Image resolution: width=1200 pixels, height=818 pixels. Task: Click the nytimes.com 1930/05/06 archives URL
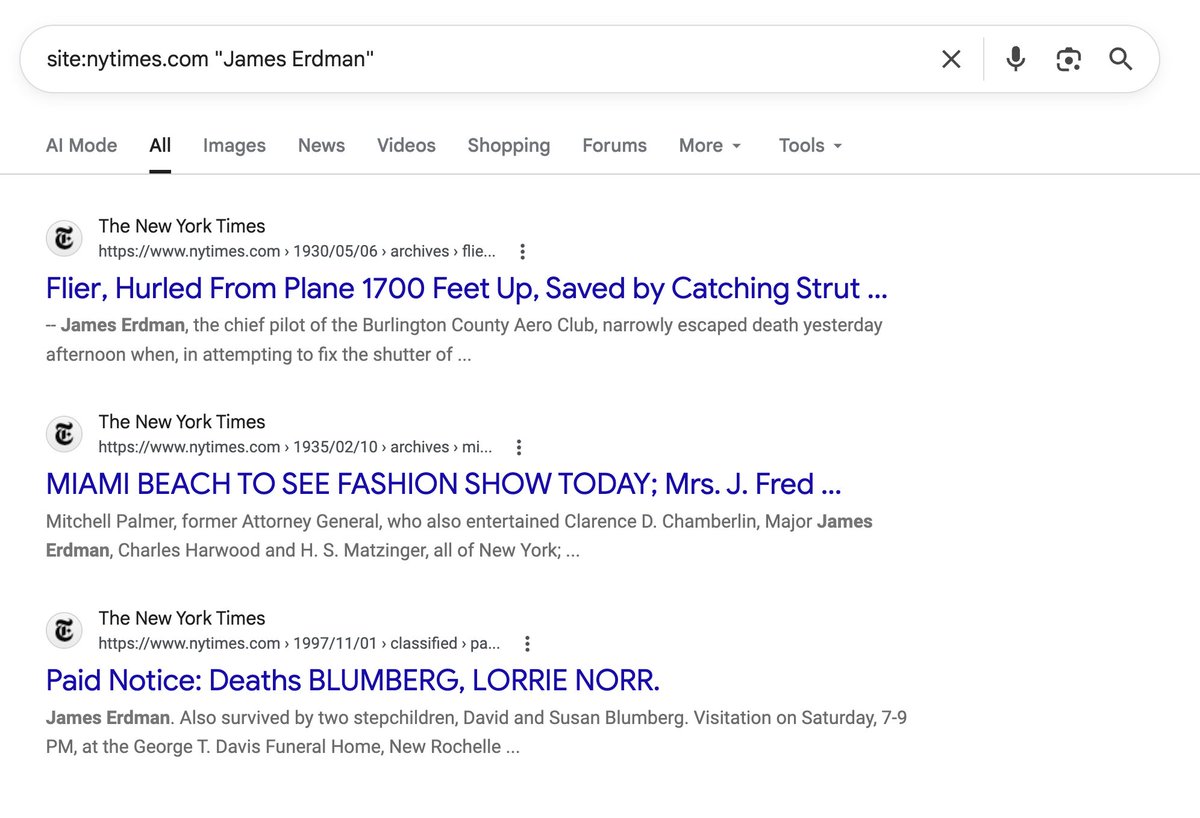point(297,251)
